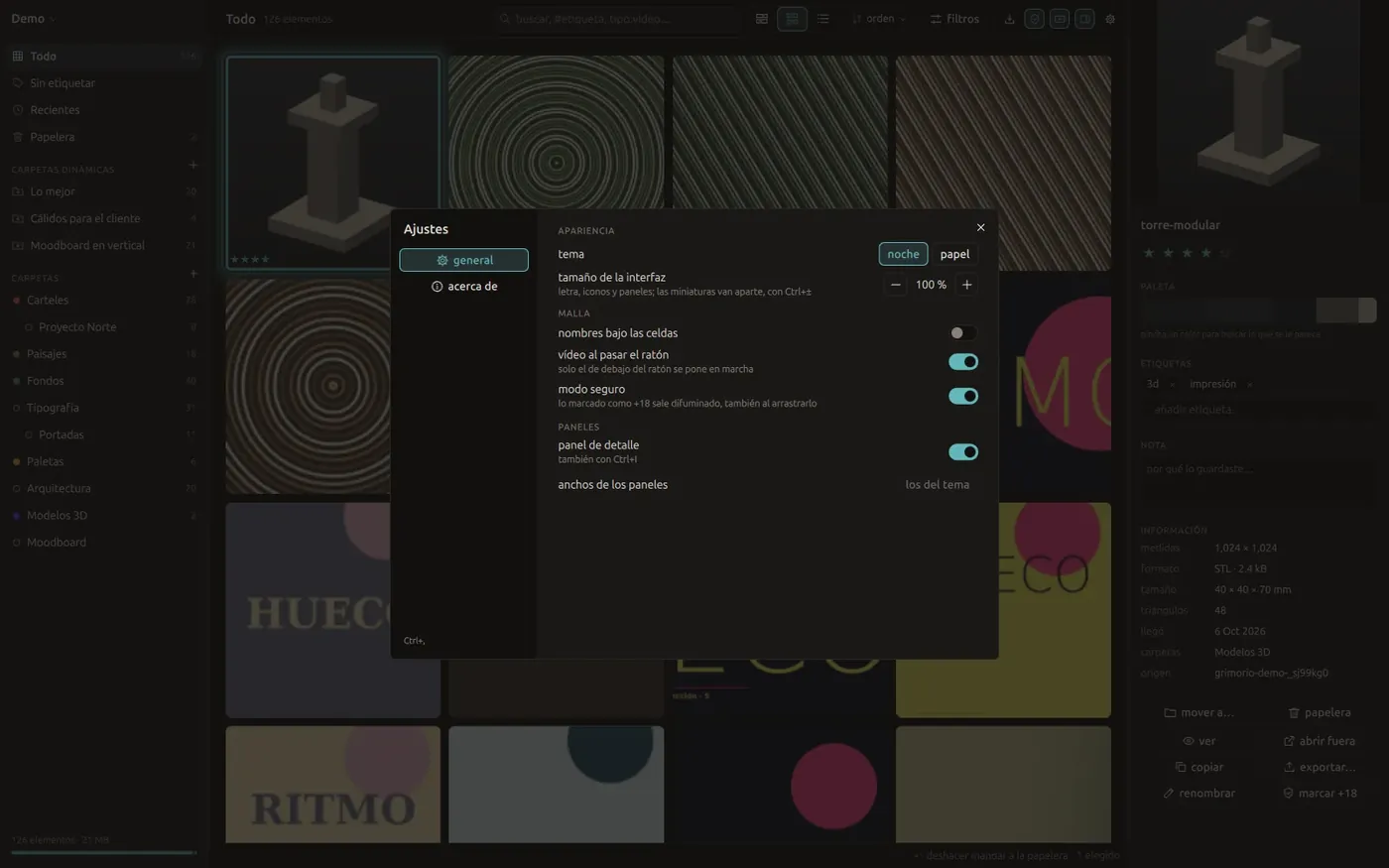This screenshot has height=868, width=1389.
Task: Enable nombres bajo las celdas switch
Action: pyautogui.click(x=962, y=333)
